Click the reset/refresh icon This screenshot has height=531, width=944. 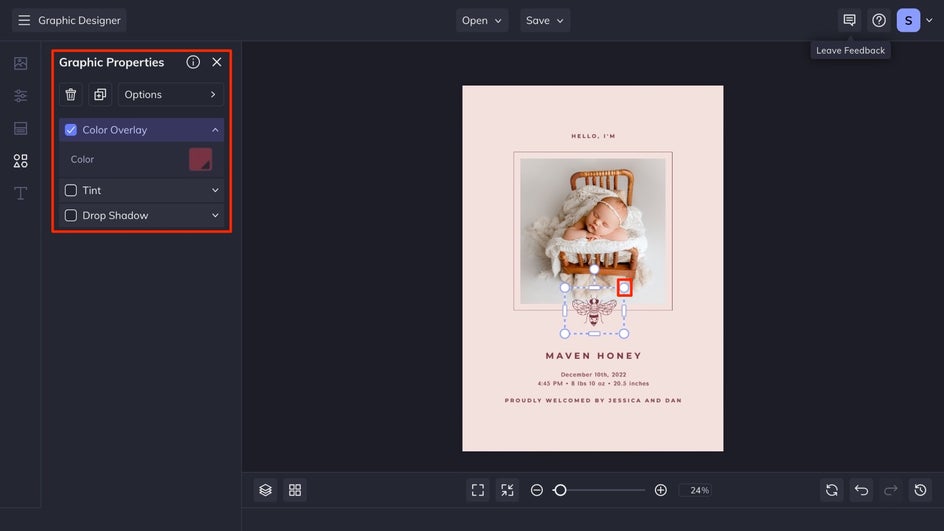(832, 490)
